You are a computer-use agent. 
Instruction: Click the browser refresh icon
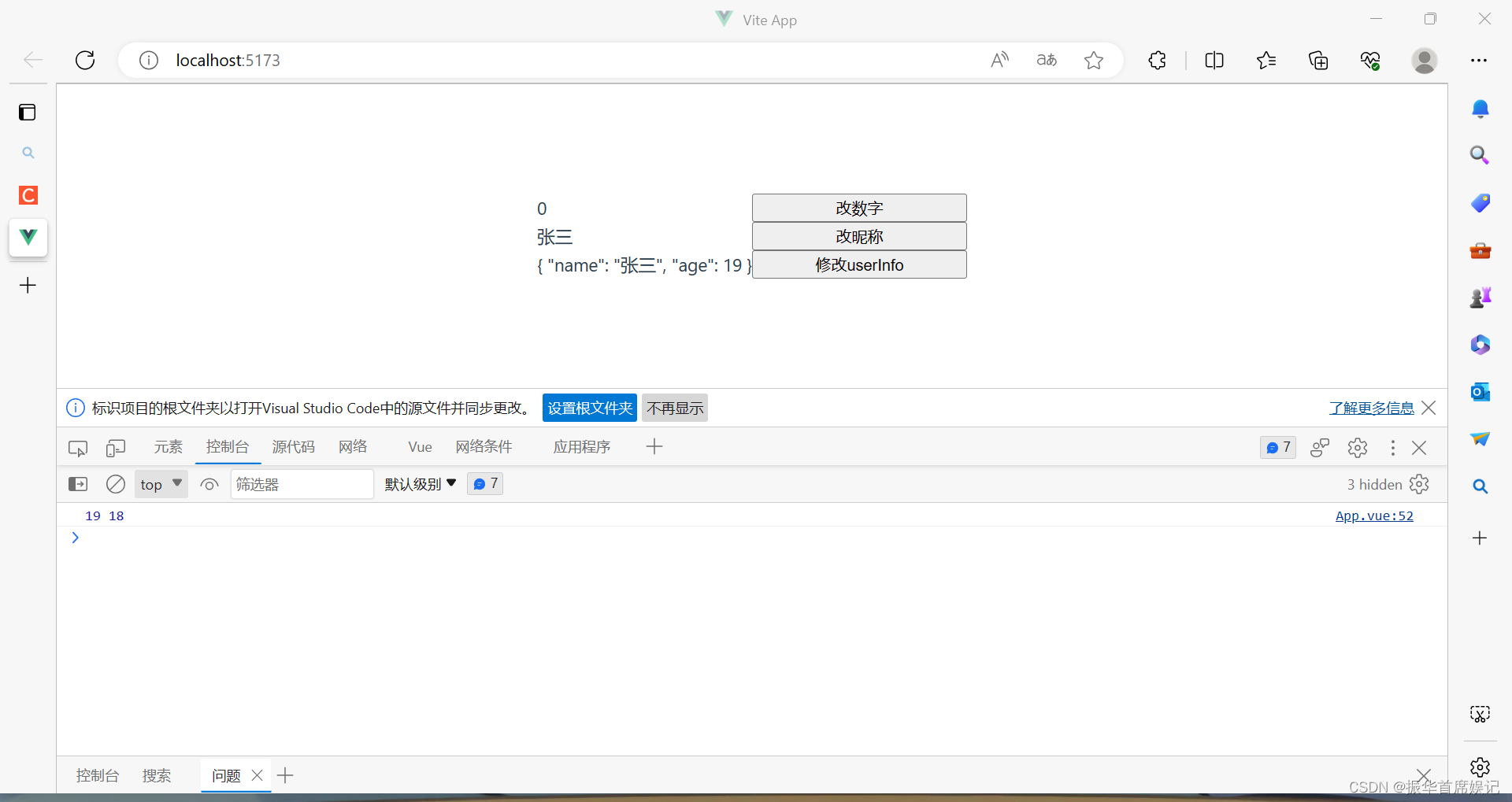tap(85, 60)
